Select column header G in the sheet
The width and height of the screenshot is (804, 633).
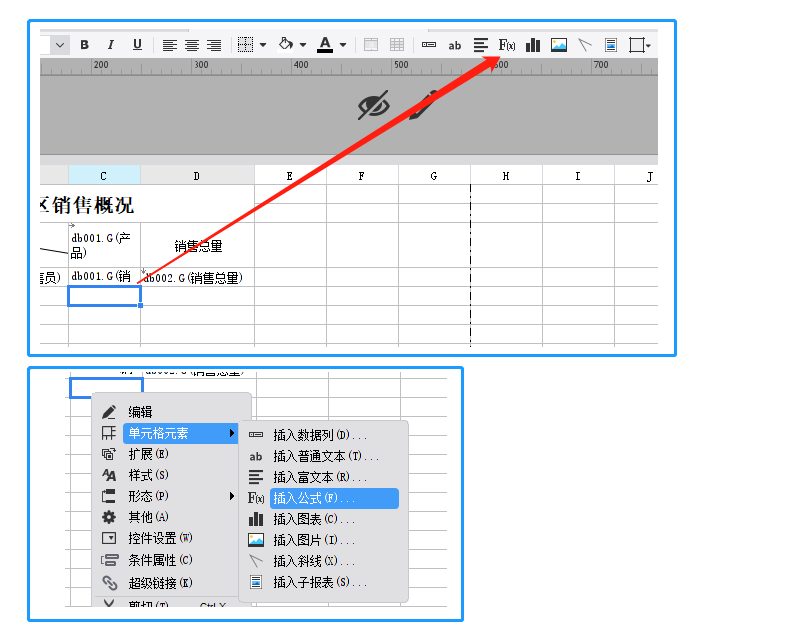(433, 175)
